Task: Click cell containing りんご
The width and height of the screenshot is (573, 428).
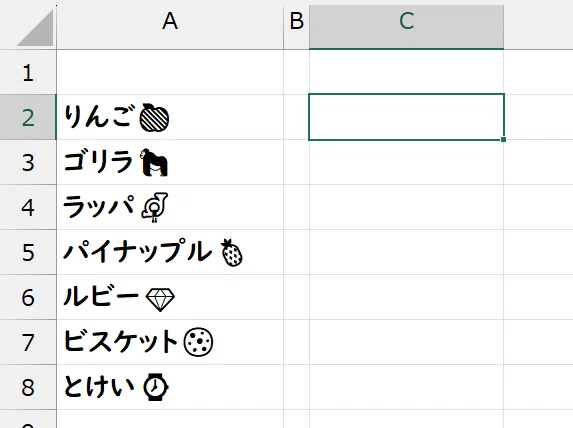Action: pos(170,117)
